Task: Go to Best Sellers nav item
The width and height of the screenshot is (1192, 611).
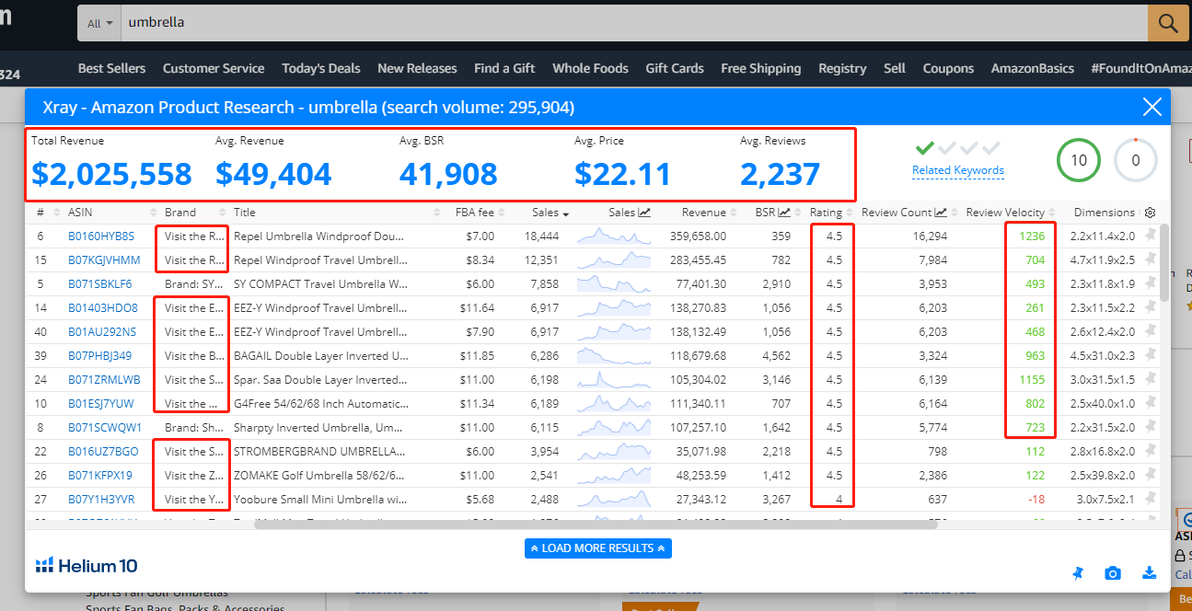Action: pos(112,68)
